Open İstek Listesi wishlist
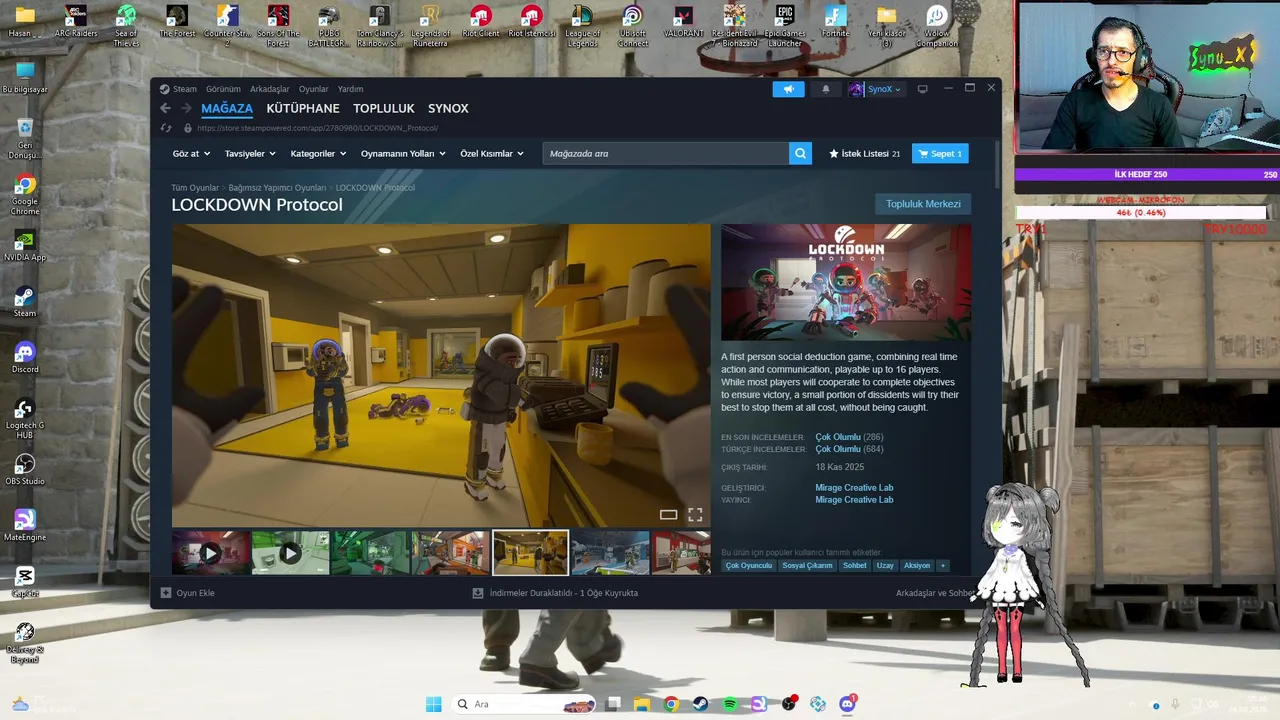This screenshot has width=1280, height=720. [x=864, y=154]
